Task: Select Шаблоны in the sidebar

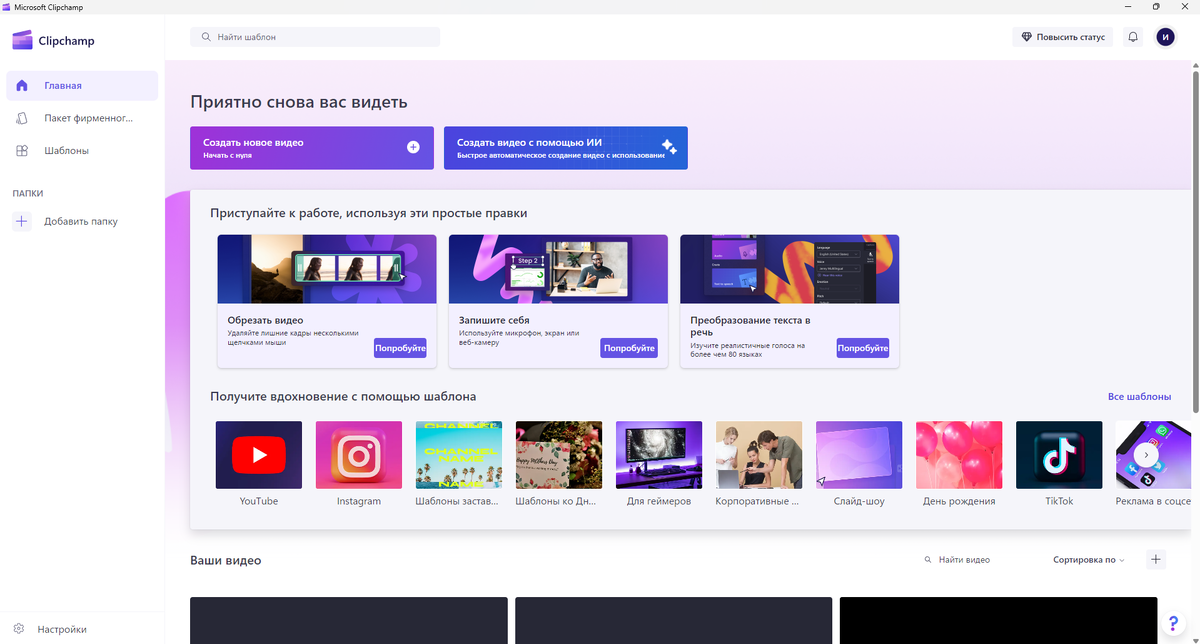Action: 82,151
